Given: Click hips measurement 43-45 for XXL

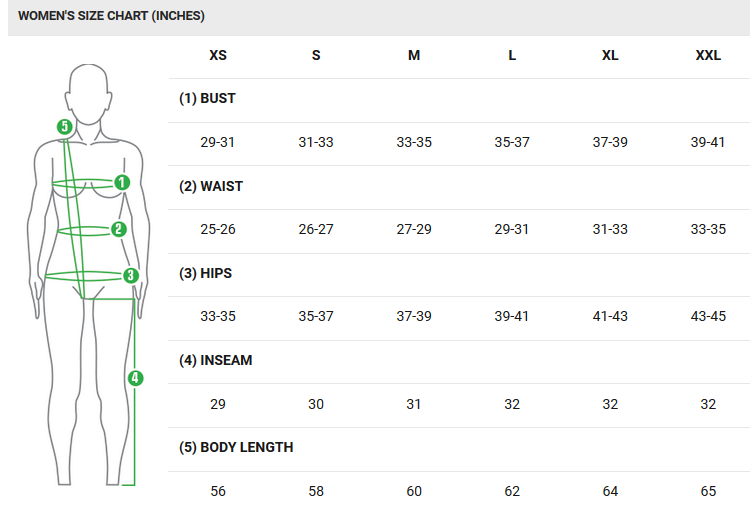Looking at the screenshot, I should click(708, 317).
